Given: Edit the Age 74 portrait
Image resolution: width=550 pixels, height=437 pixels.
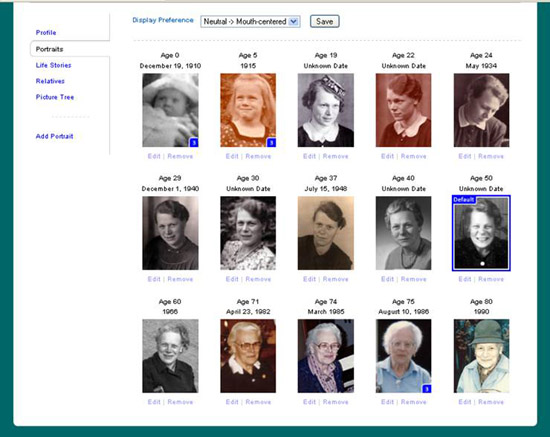Looking at the screenshot, I should [x=309, y=402].
